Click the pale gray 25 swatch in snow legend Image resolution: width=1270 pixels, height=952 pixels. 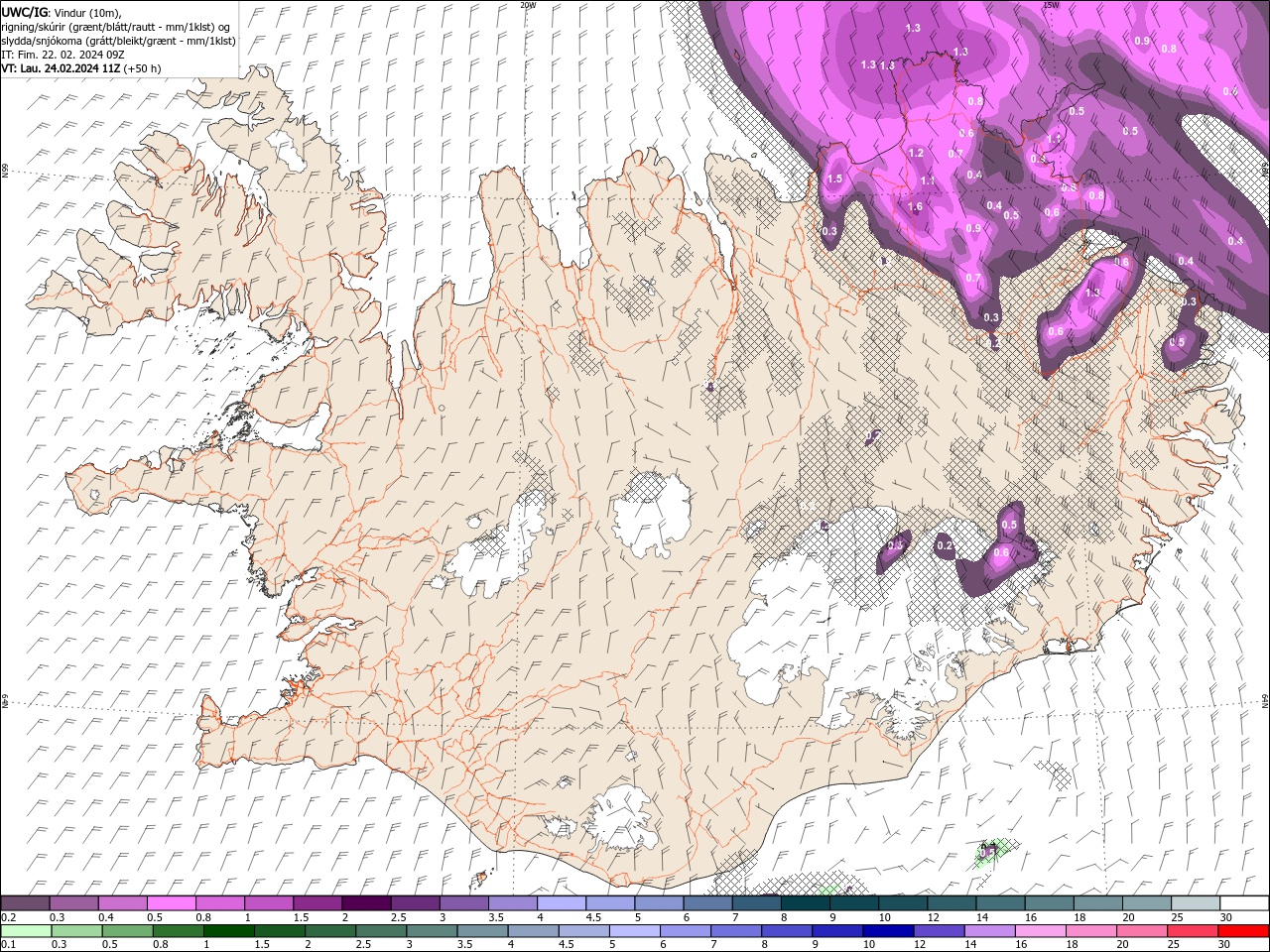pyautogui.click(x=1196, y=902)
